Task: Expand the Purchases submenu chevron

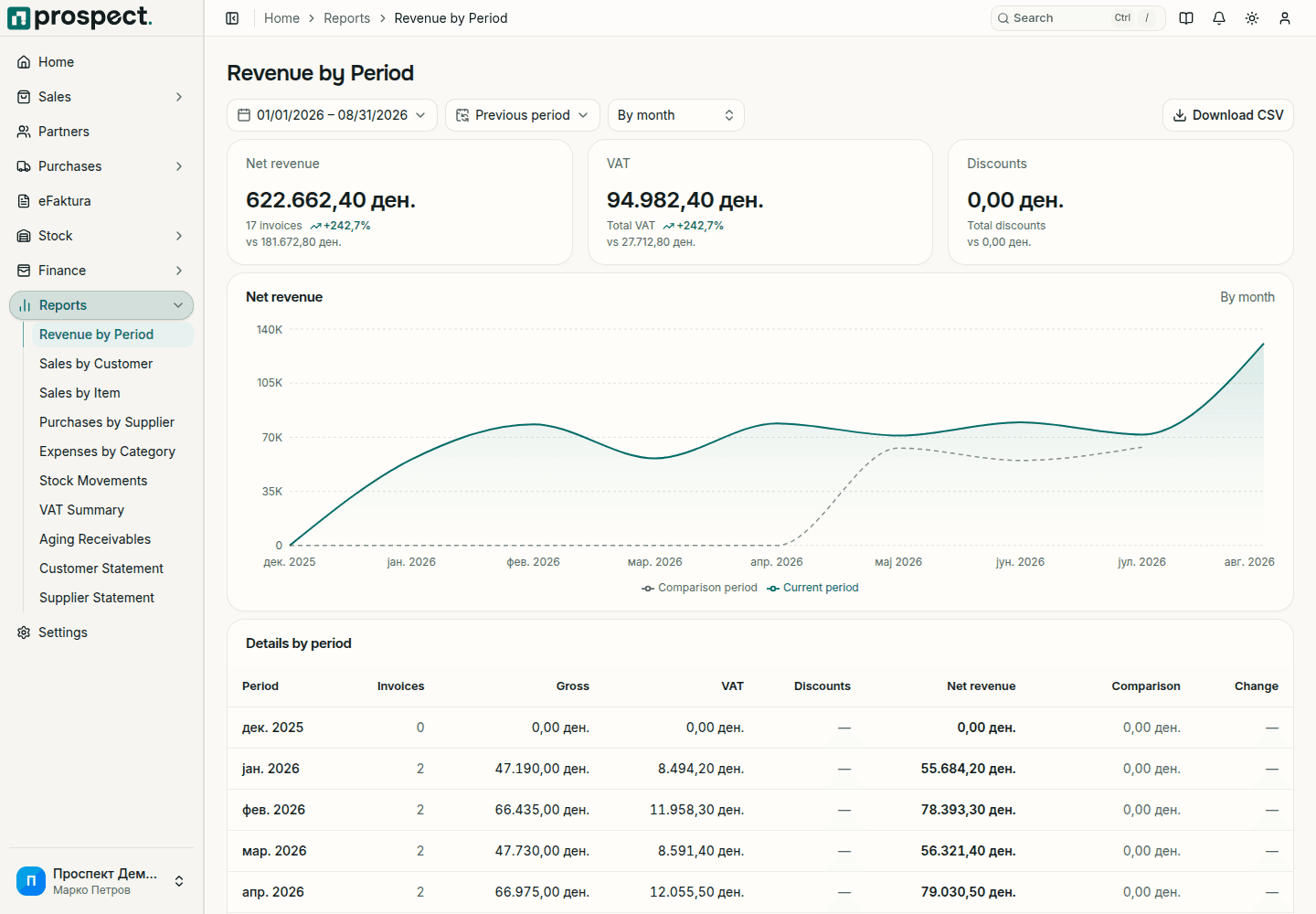Action: coord(179,166)
